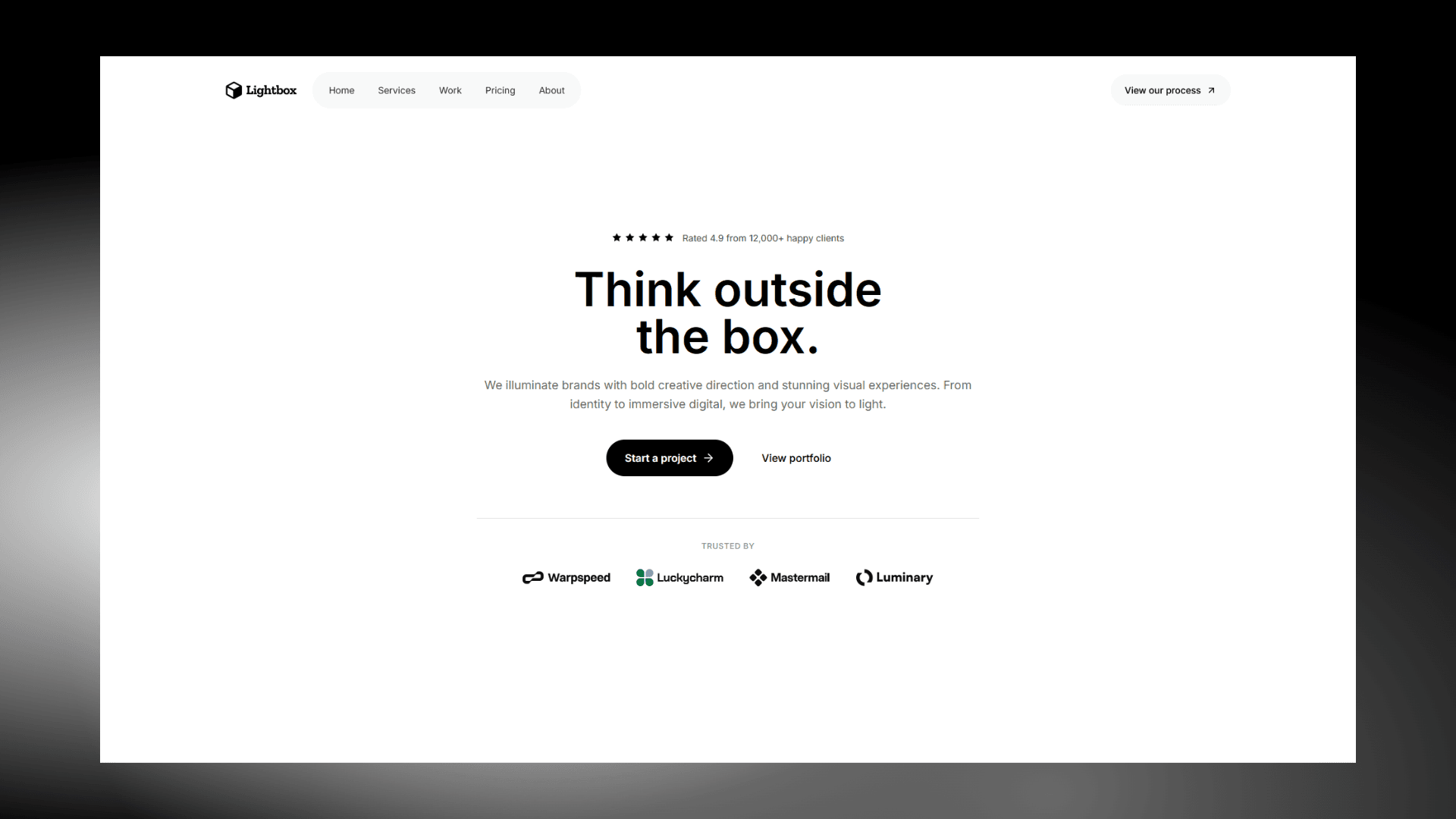The image size is (1456, 819).
Task: Click the diagonal arrow beside View our process
Action: (1211, 90)
